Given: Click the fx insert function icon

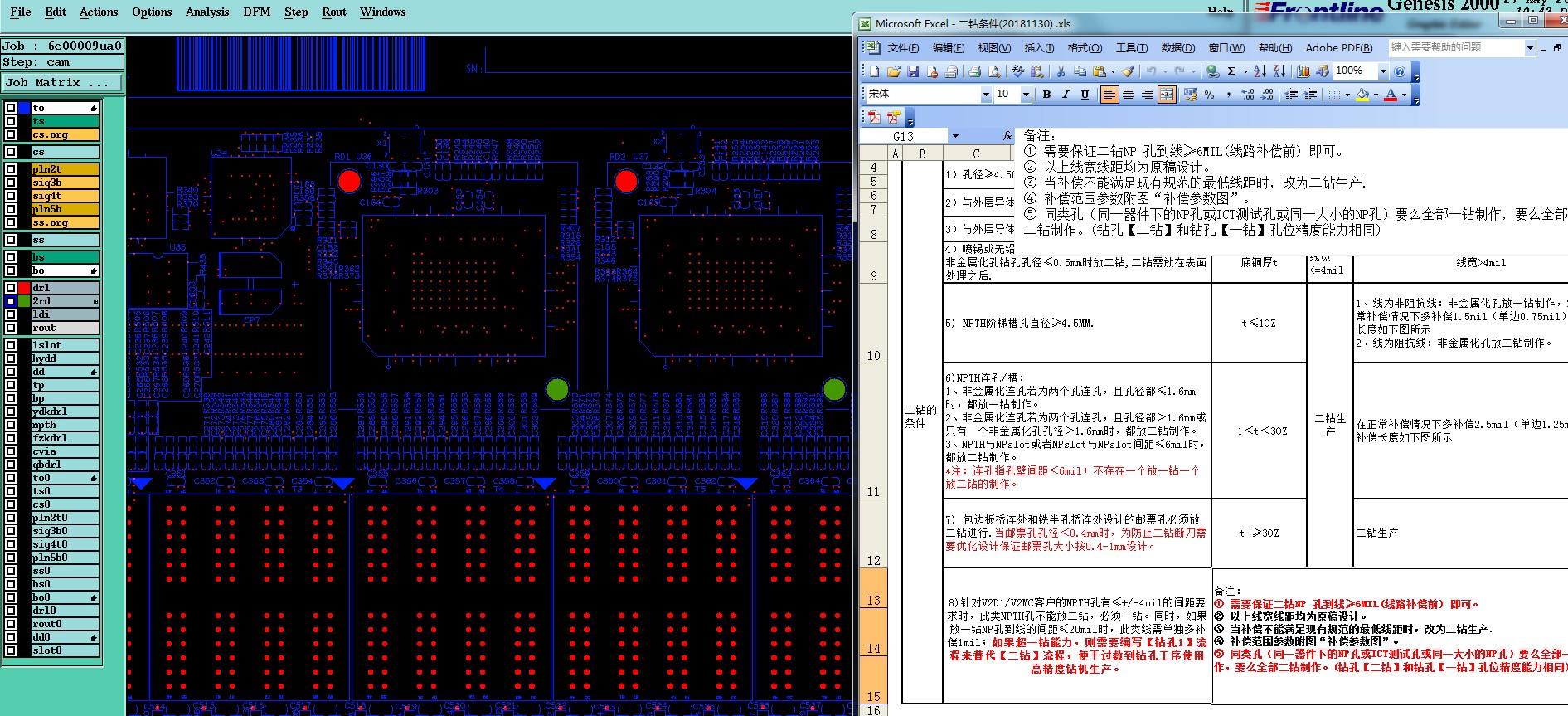Looking at the screenshot, I should [x=1007, y=135].
